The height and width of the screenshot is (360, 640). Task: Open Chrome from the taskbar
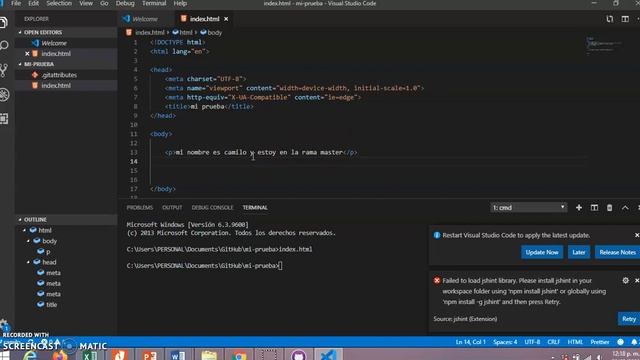[x=239, y=355]
